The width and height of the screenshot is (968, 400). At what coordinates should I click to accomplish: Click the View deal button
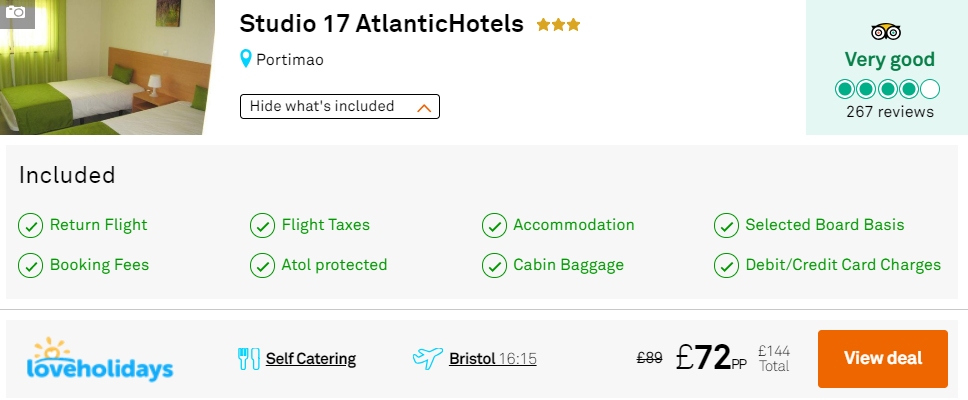tap(883, 359)
